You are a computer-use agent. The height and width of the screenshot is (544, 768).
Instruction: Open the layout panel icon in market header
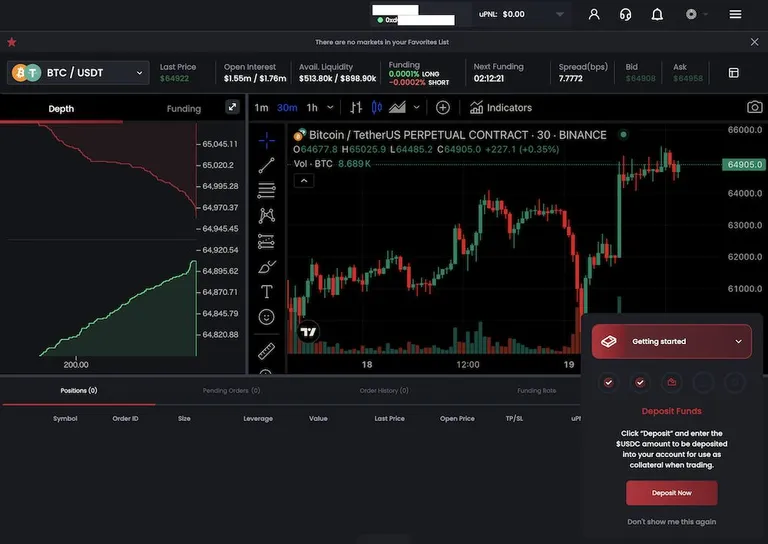[x=733, y=73]
